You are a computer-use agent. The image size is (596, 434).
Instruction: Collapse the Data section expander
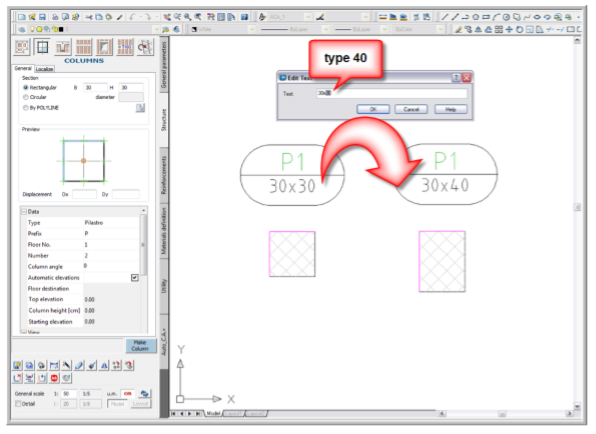24,212
